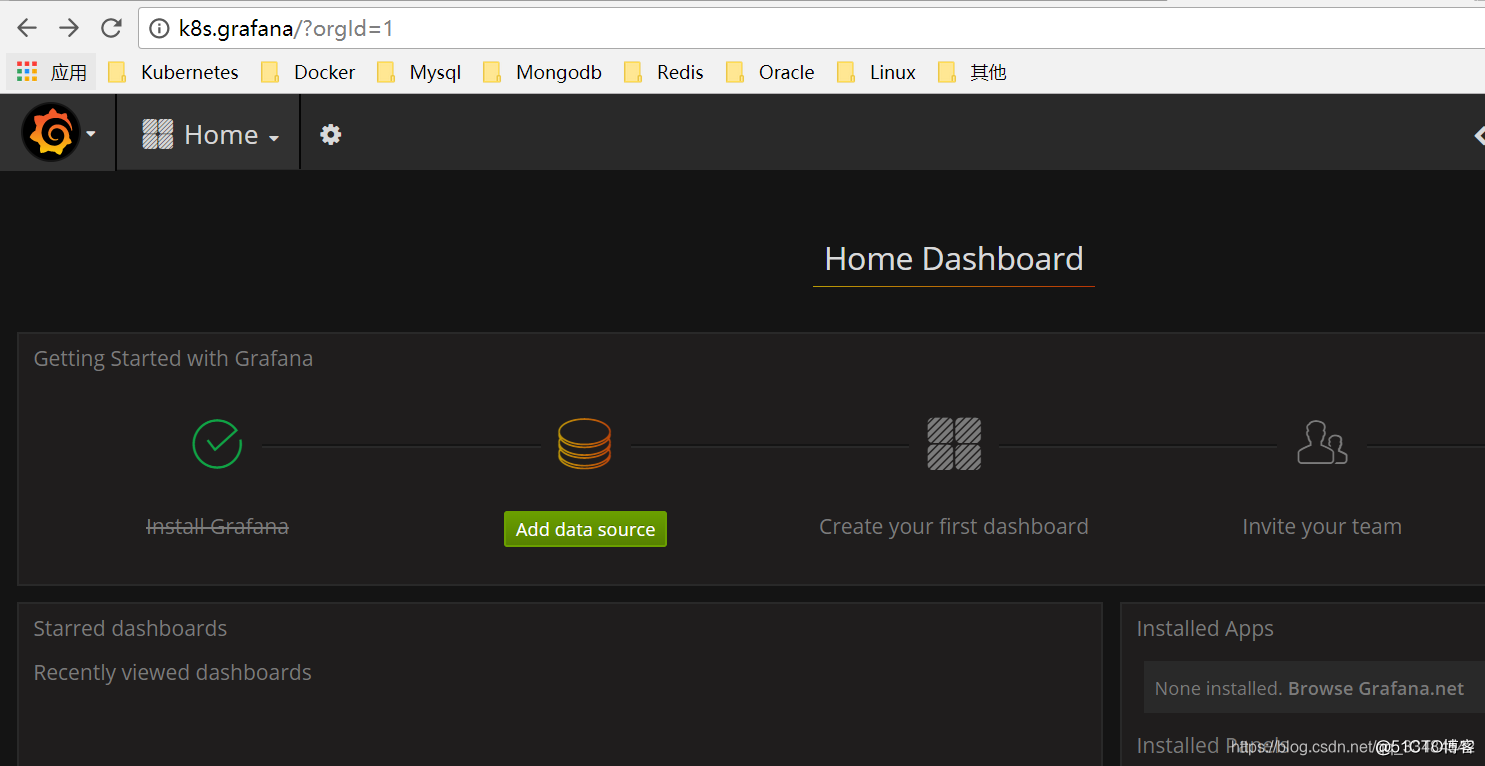Click the orange database data source icon
The height and width of the screenshot is (766, 1485).
tap(584, 444)
